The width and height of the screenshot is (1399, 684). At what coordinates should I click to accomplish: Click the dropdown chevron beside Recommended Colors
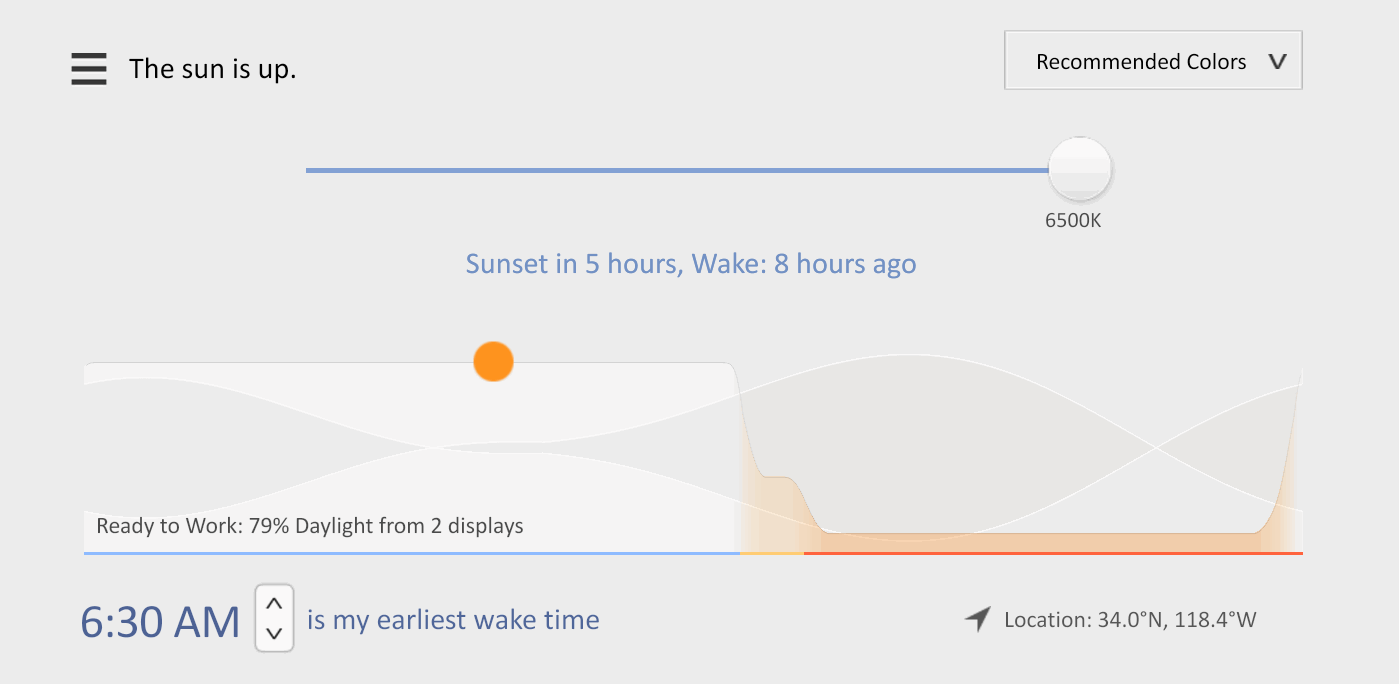click(x=1277, y=62)
